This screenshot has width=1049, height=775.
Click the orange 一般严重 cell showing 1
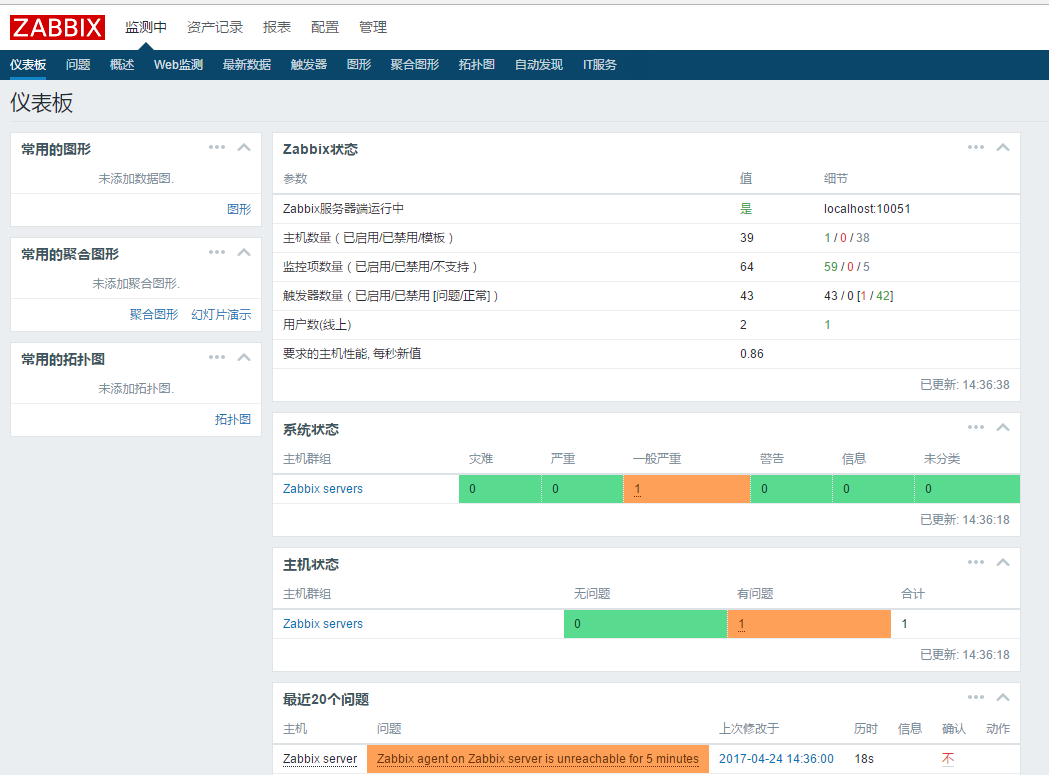click(686, 489)
